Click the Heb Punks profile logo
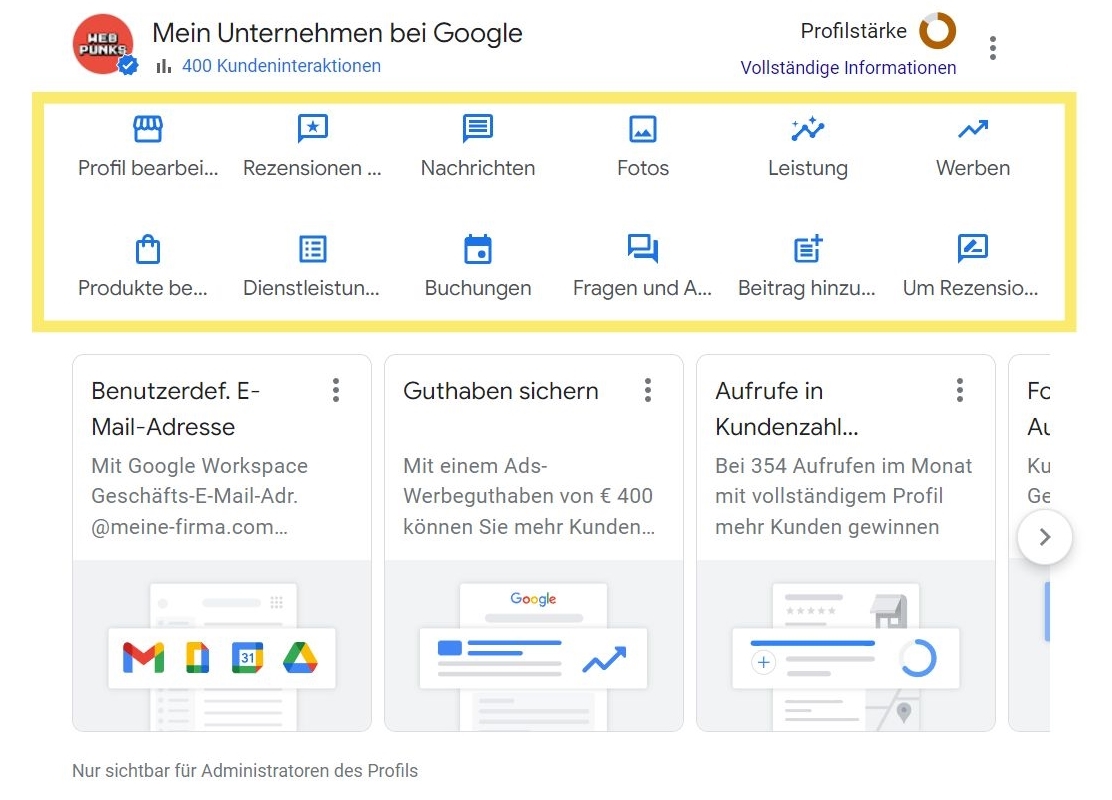 (x=103, y=44)
